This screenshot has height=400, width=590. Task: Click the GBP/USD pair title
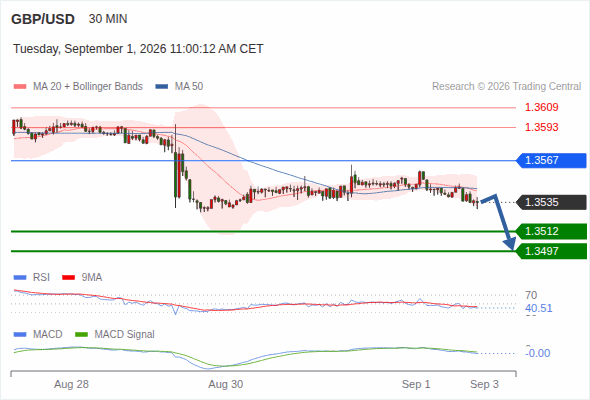(43, 19)
